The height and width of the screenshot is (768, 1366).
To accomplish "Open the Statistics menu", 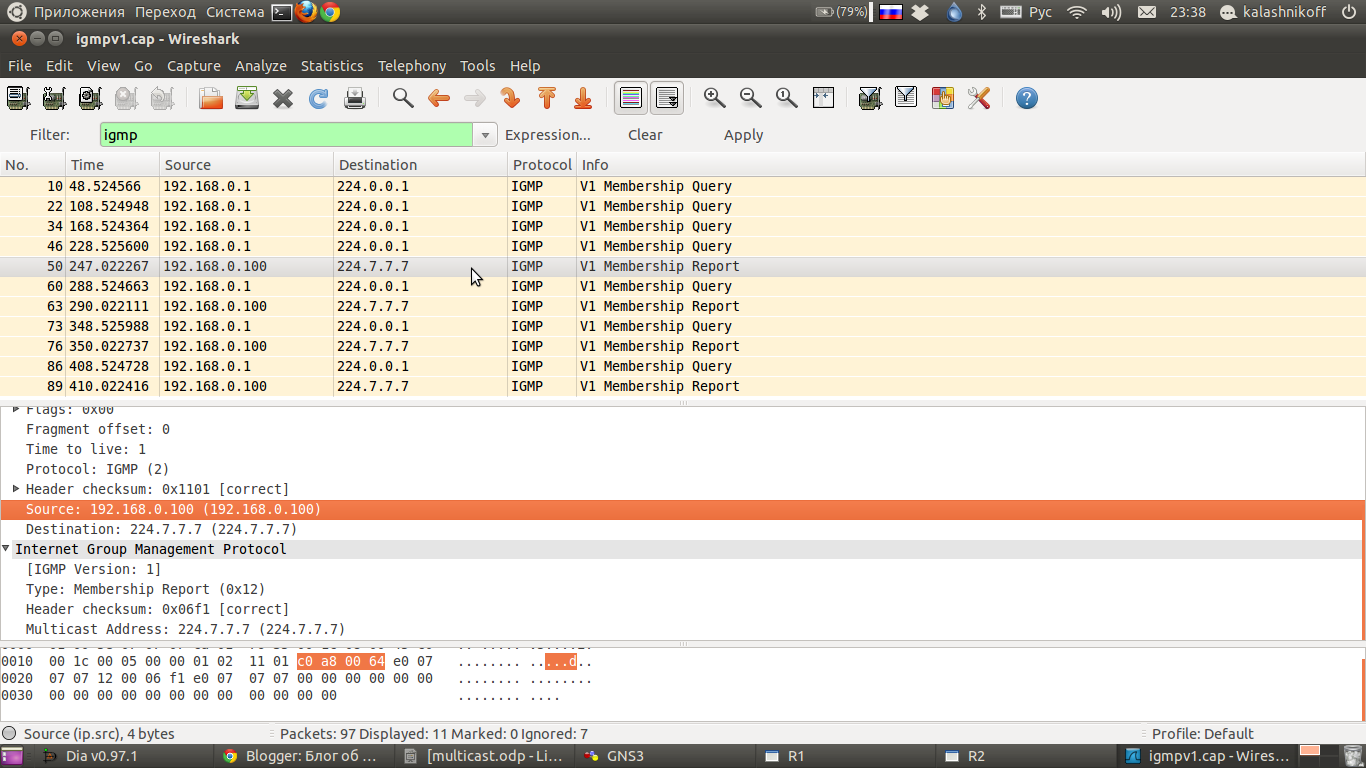I will pos(332,66).
